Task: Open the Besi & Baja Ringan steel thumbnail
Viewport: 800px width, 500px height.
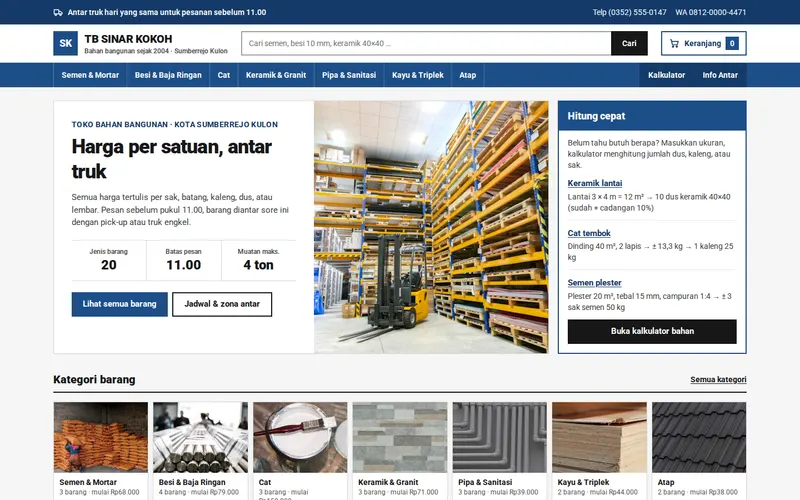Action: pyautogui.click(x=201, y=437)
